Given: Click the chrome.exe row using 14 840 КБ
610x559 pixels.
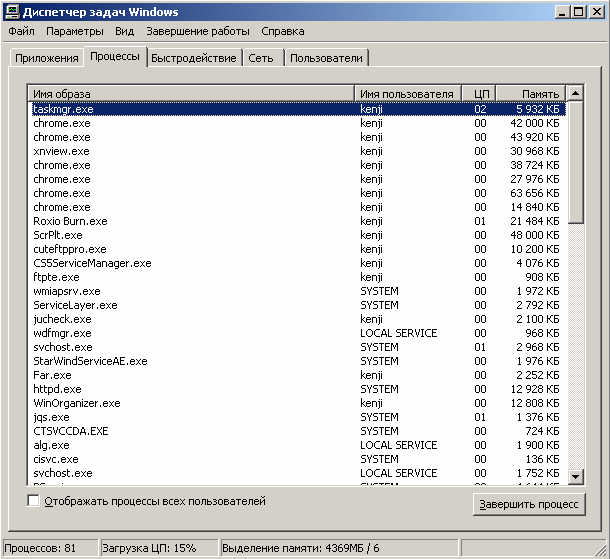Looking at the screenshot, I should click(x=298, y=207).
